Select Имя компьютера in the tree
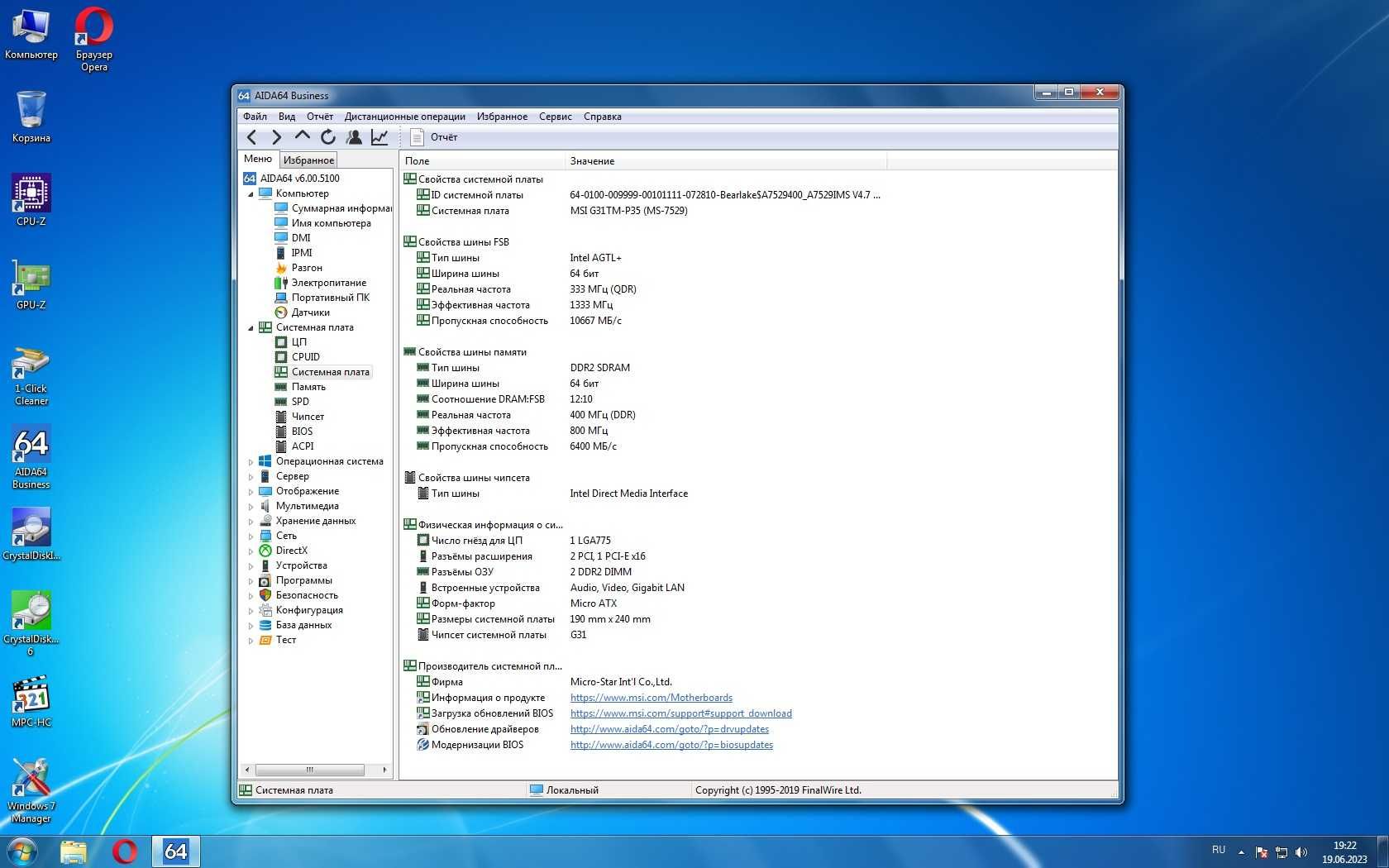The image size is (1389, 868). point(331,223)
